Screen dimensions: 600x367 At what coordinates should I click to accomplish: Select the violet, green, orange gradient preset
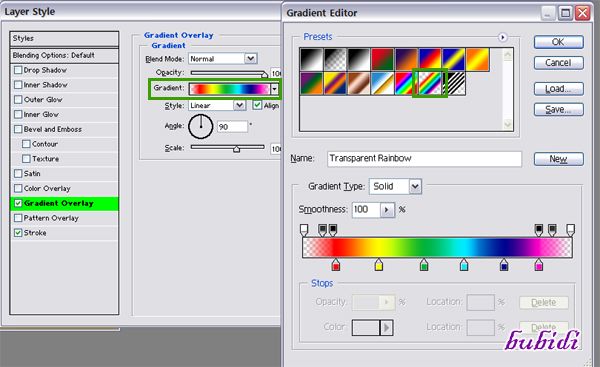click(311, 83)
